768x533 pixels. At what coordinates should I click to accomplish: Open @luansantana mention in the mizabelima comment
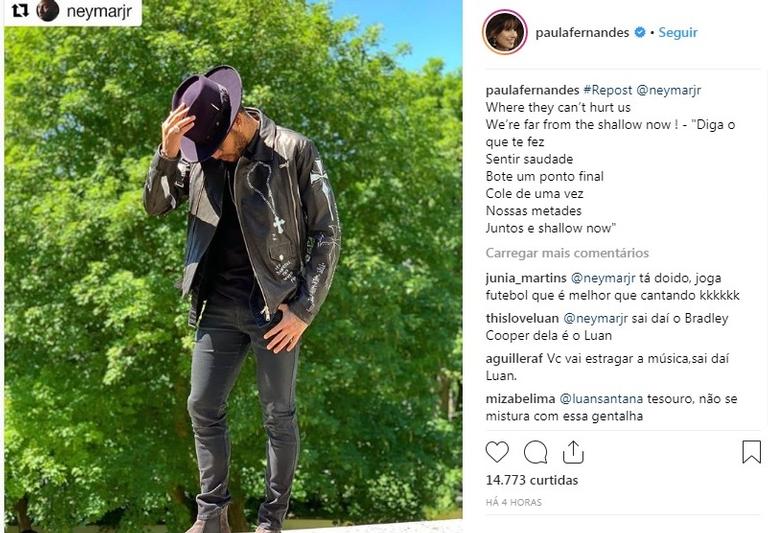[x=601, y=399]
